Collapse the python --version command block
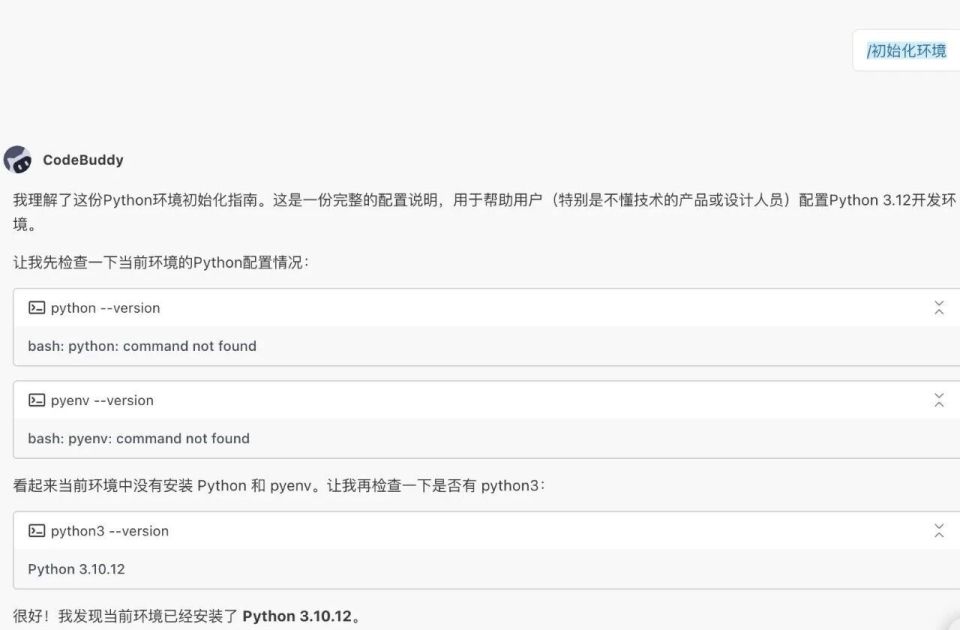Viewport: 960px width, 630px height. click(939, 308)
